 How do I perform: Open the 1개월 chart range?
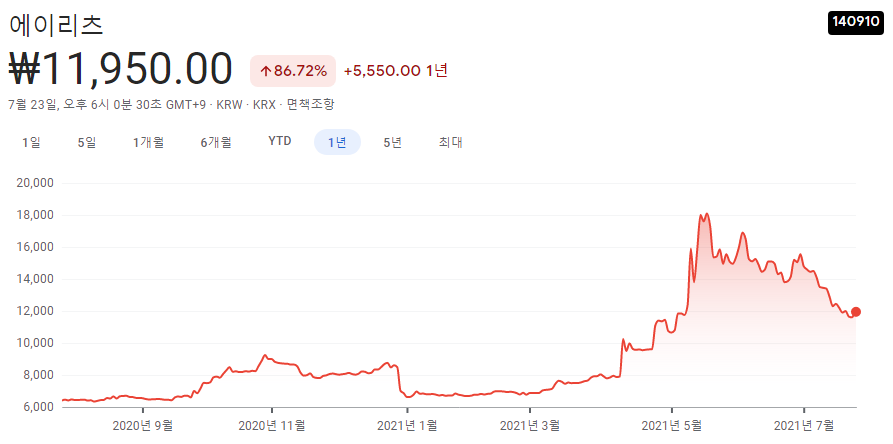pos(149,142)
